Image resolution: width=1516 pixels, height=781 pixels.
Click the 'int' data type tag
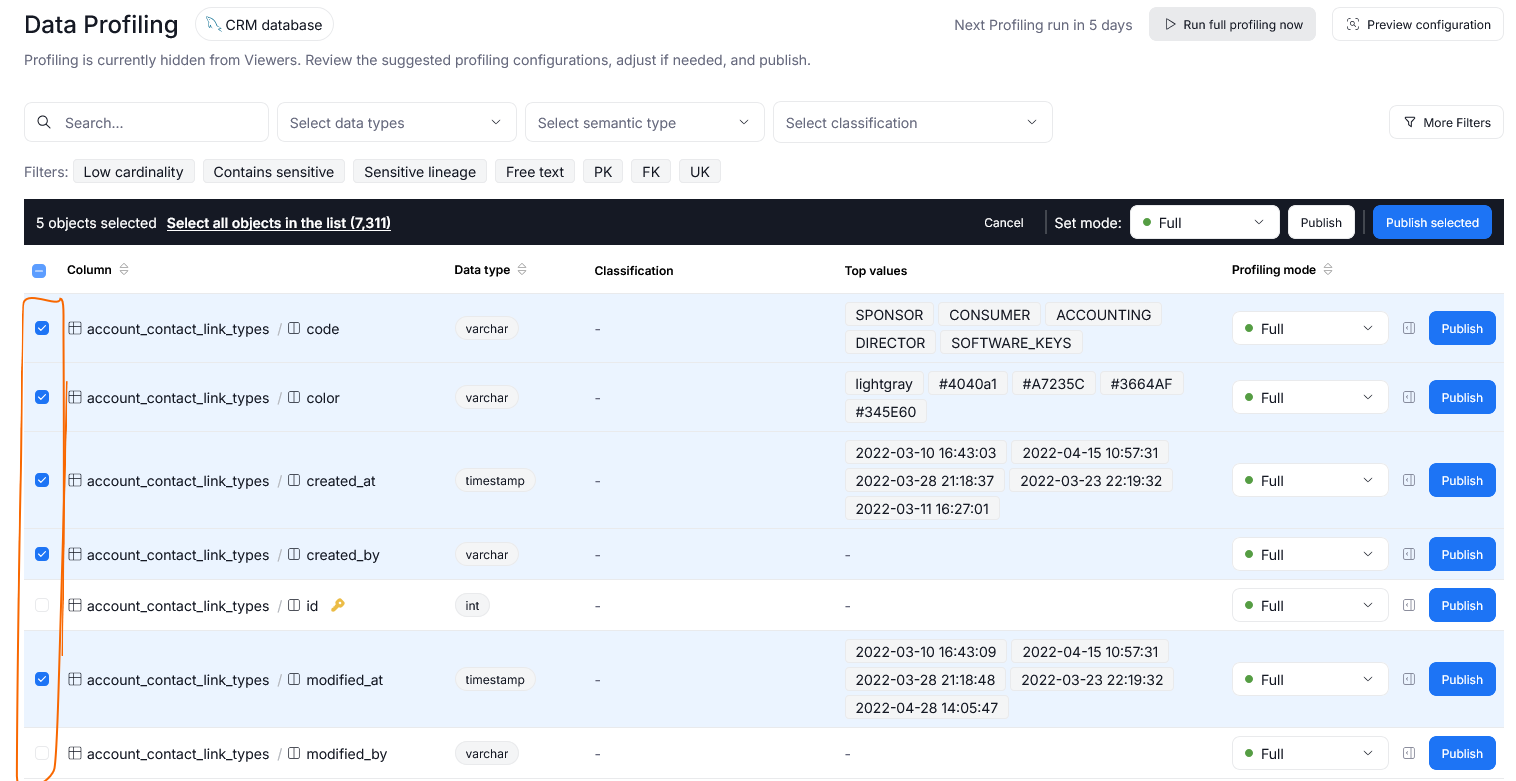[472, 605]
